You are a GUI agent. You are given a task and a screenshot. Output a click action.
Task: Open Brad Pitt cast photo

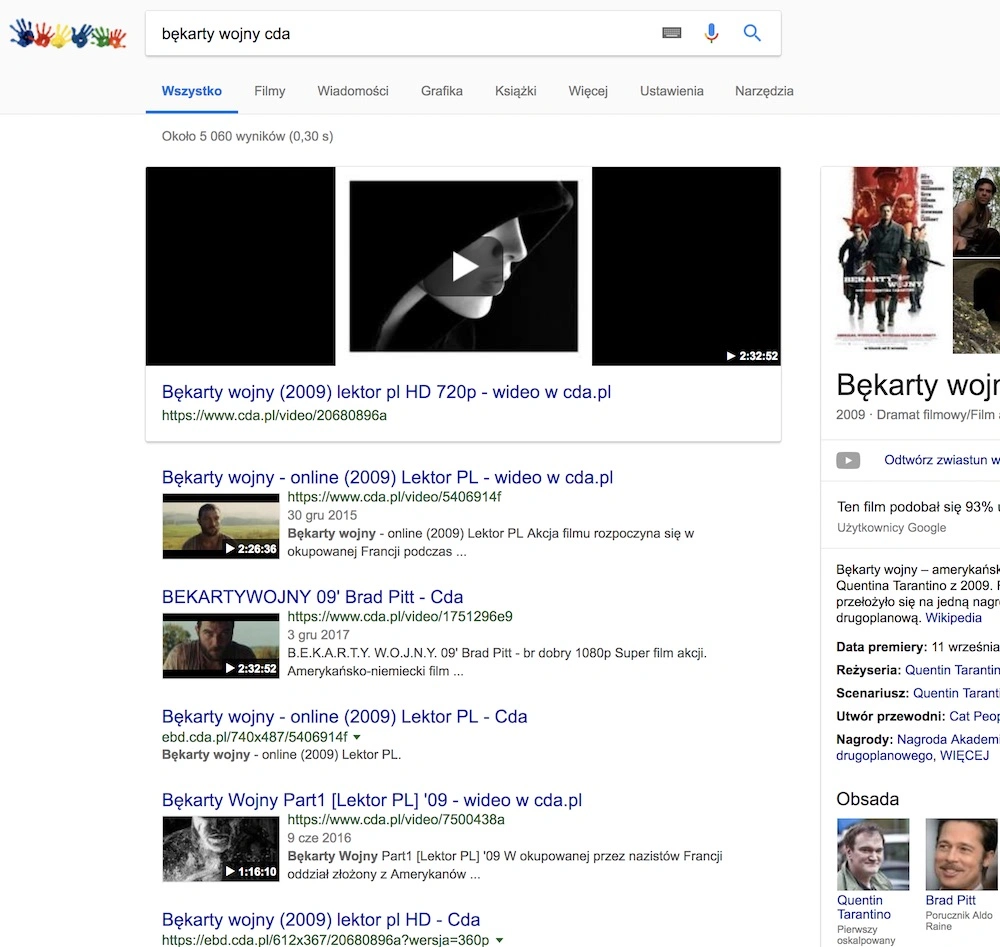[962, 854]
